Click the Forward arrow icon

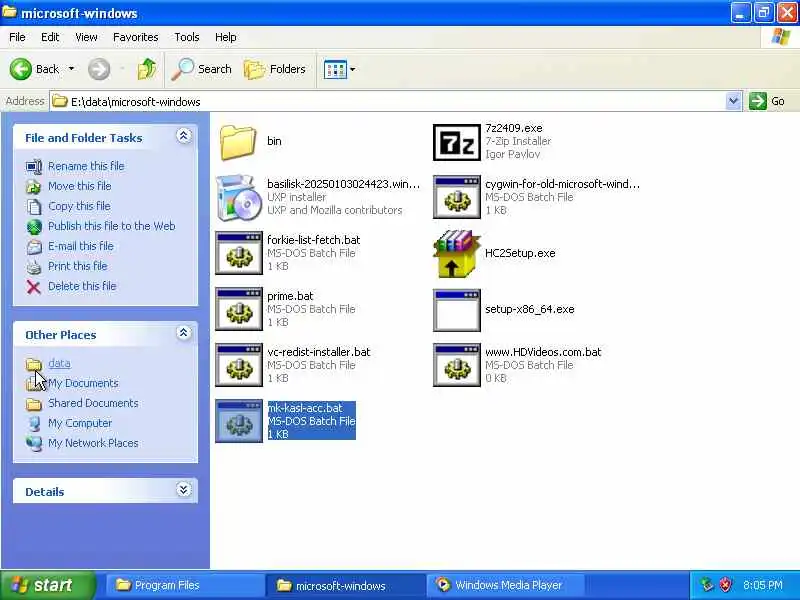coord(99,69)
